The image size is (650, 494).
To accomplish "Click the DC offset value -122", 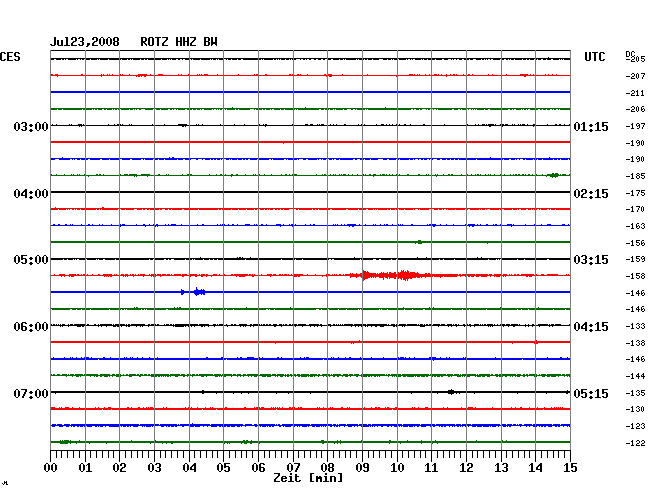I will 635,443.
